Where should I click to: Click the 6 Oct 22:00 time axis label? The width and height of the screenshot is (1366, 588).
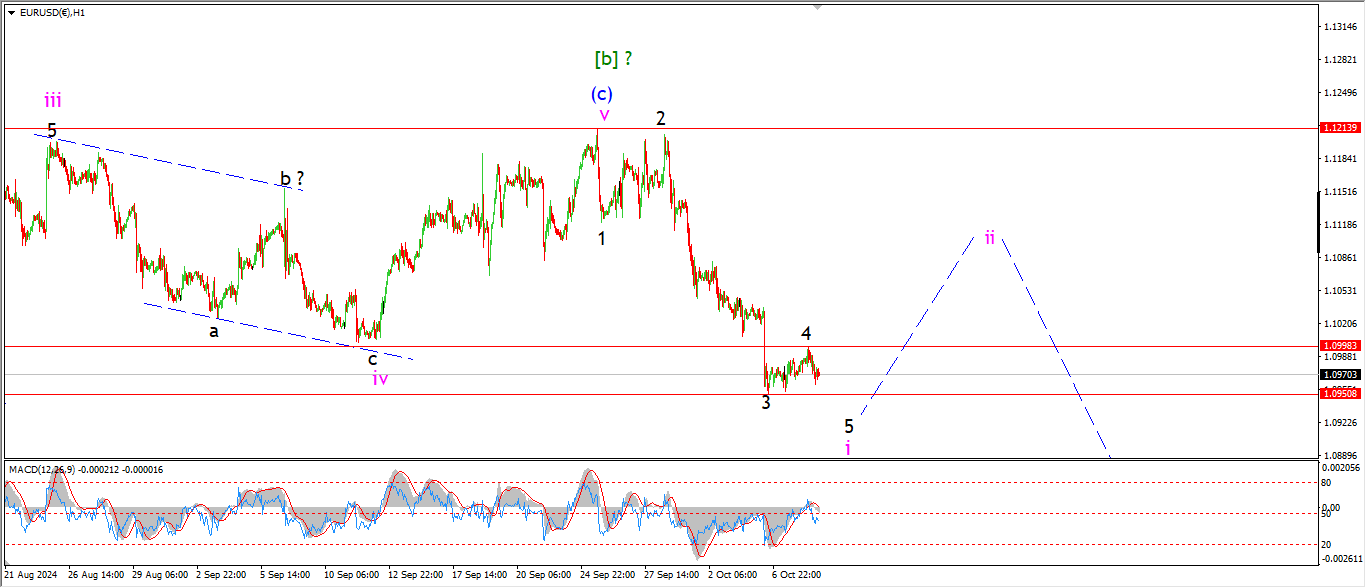click(x=795, y=575)
